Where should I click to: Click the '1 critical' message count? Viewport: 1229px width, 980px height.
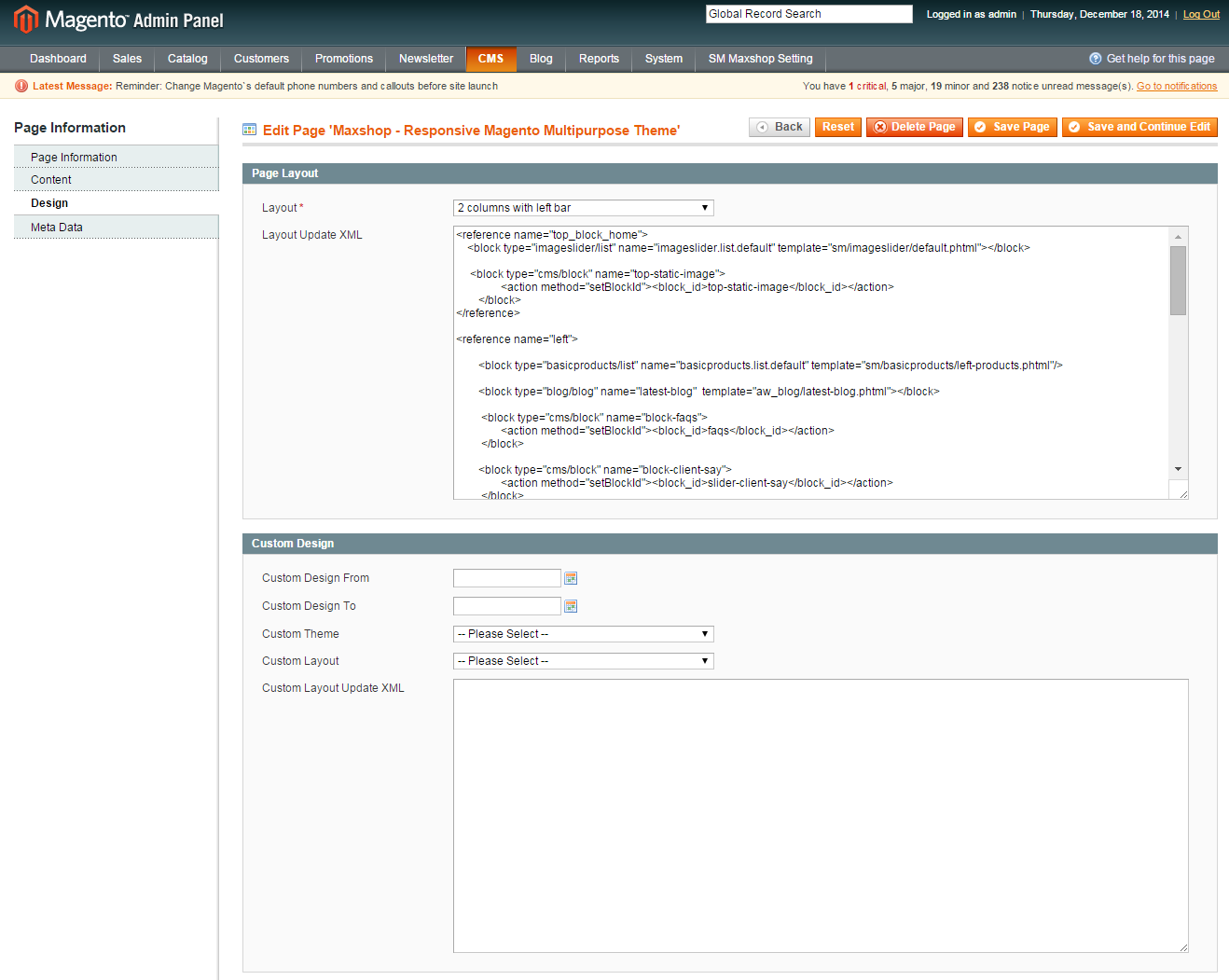point(867,86)
